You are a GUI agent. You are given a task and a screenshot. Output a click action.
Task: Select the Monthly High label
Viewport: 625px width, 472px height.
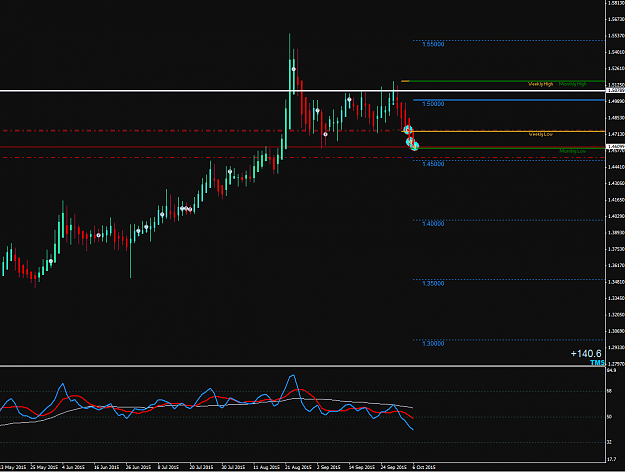[573, 84]
